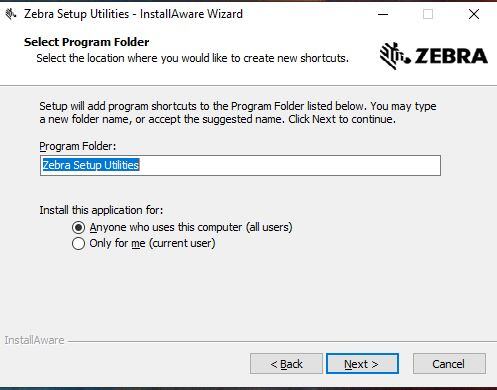Click the "Program Folder:" field label
The width and height of the screenshot is (497, 390).
pos(78,146)
